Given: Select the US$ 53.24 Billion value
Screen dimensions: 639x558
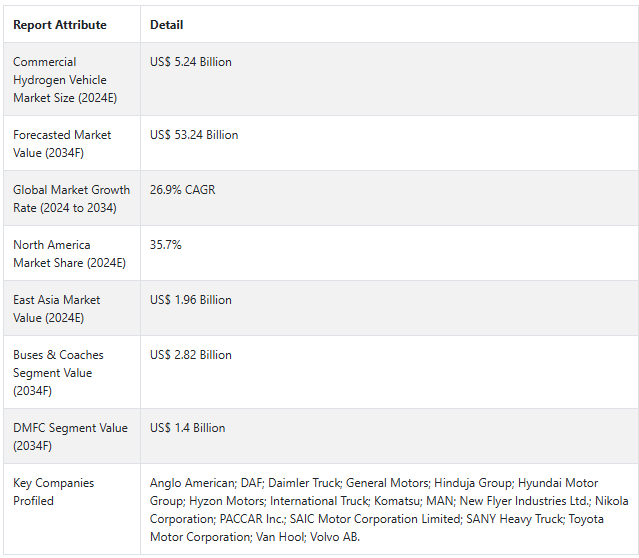Looking at the screenshot, I should (194, 135).
